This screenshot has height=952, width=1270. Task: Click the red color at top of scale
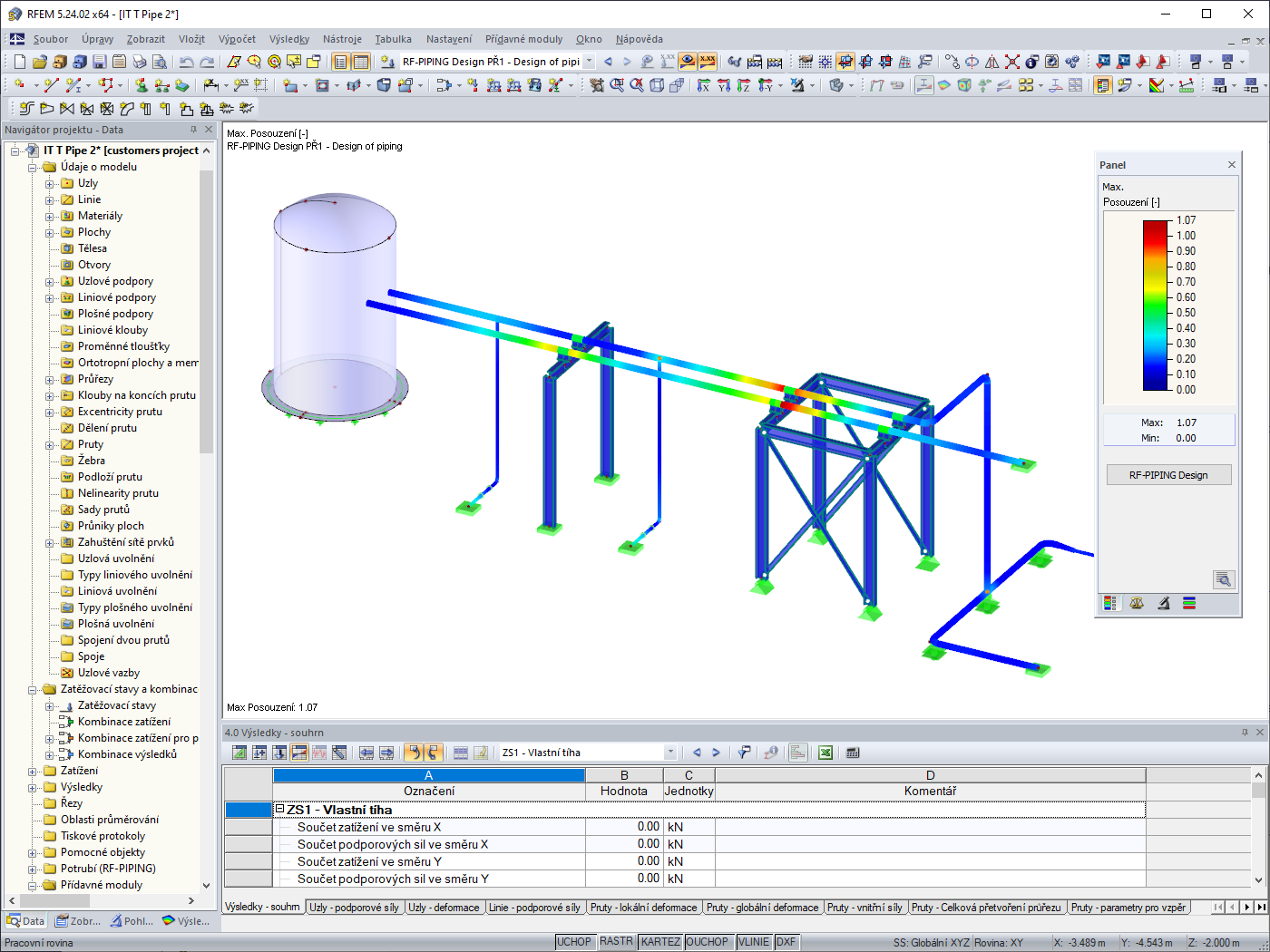(1156, 226)
